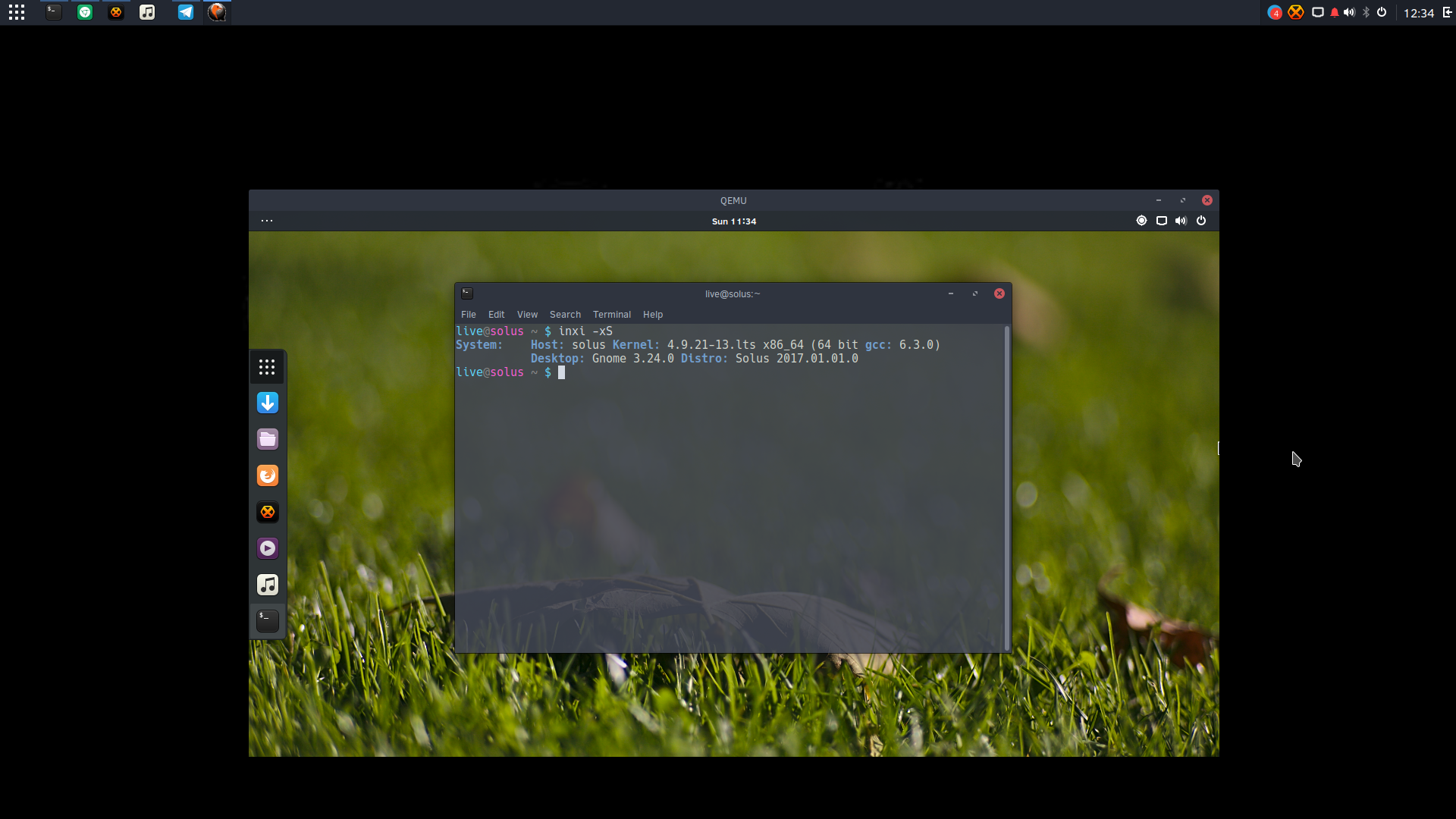Click the 'Gnome 3.24.0' text in terminal

(x=633, y=359)
